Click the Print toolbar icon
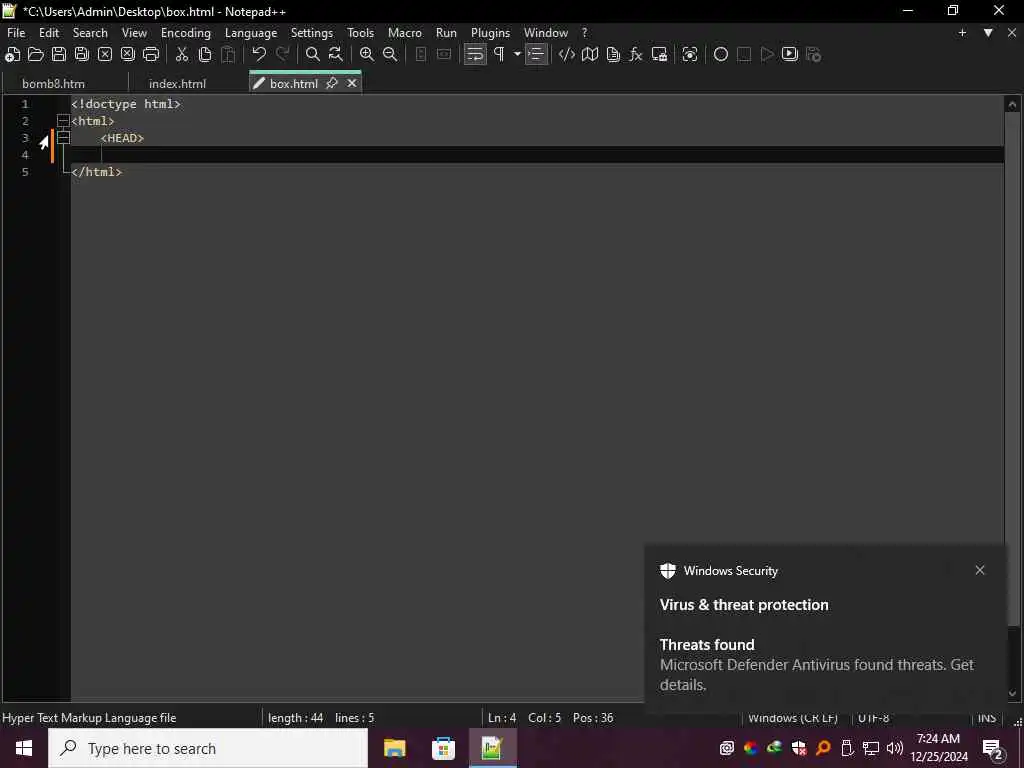The image size is (1024, 768). coord(151,55)
